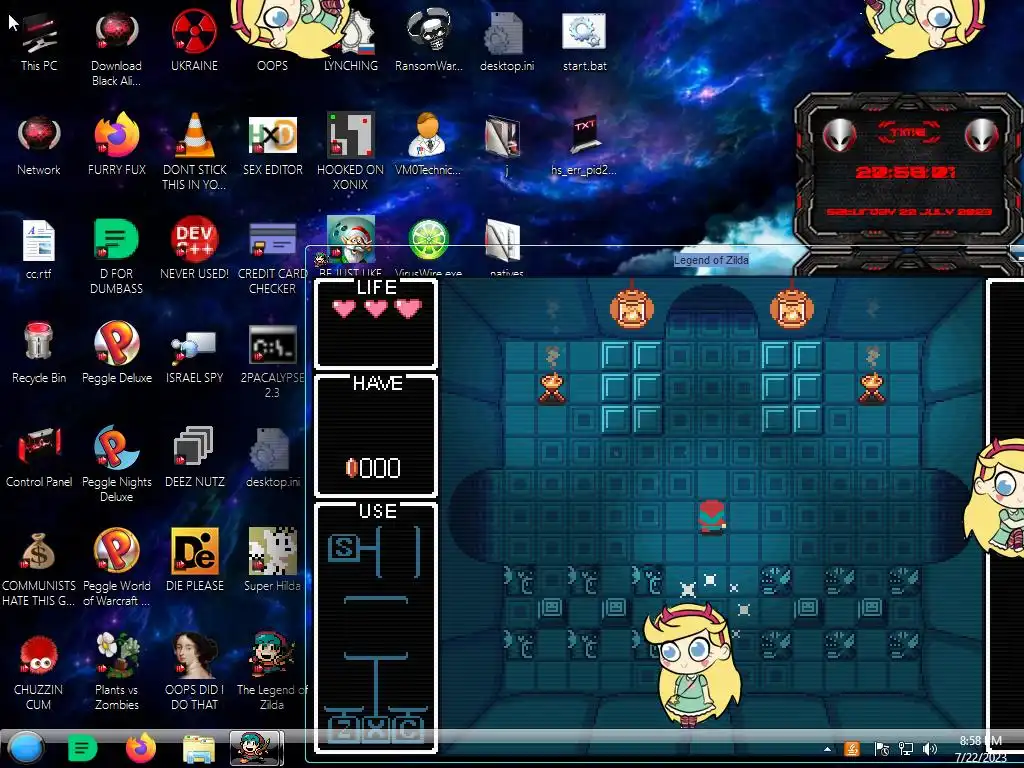Select desktop.ini below 2PACALYPSE 2.3
Image resolution: width=1024 pixels, height=768 pixels.
point(272,459)
